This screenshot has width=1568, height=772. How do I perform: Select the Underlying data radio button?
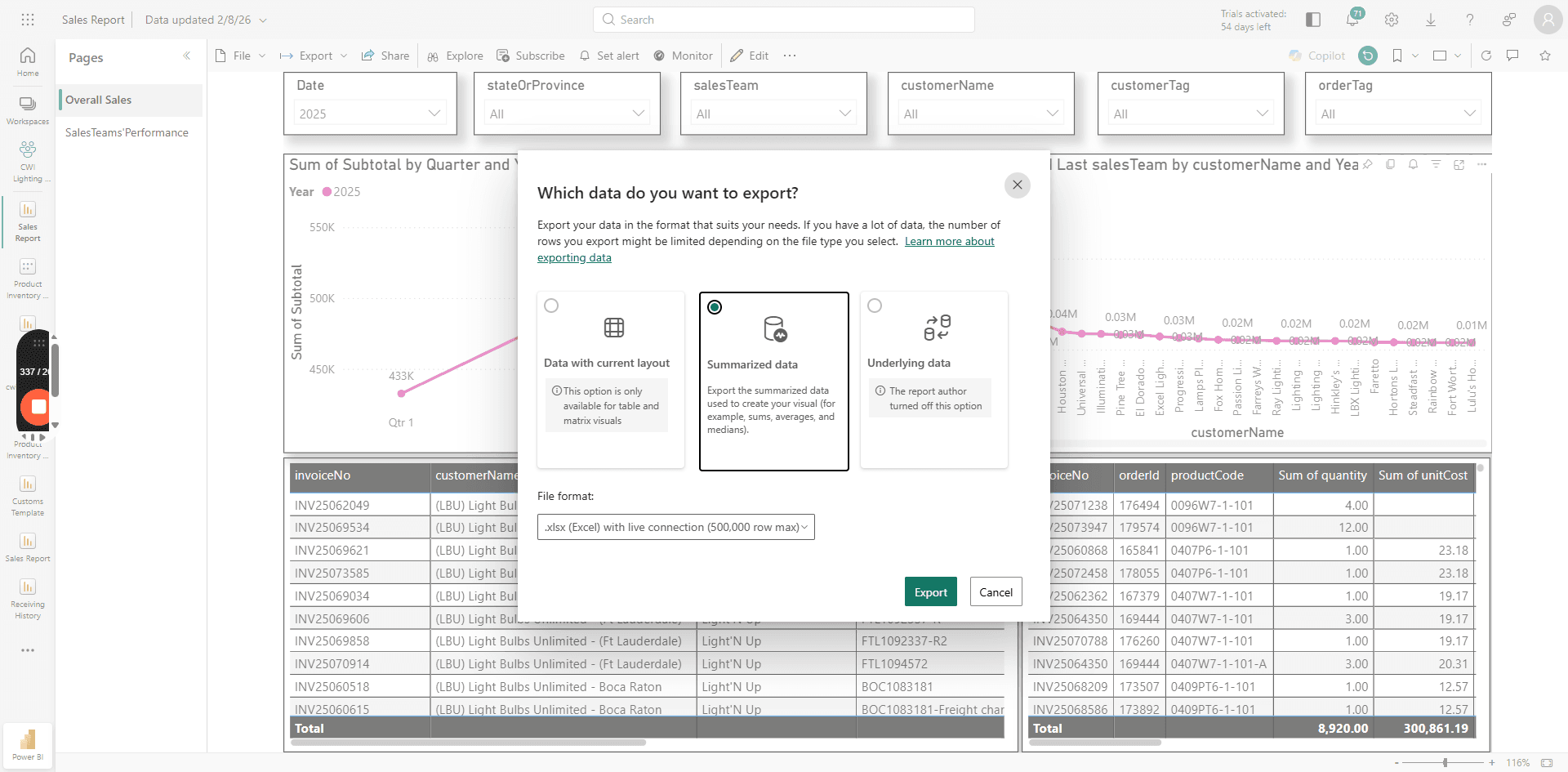point(875,306)
